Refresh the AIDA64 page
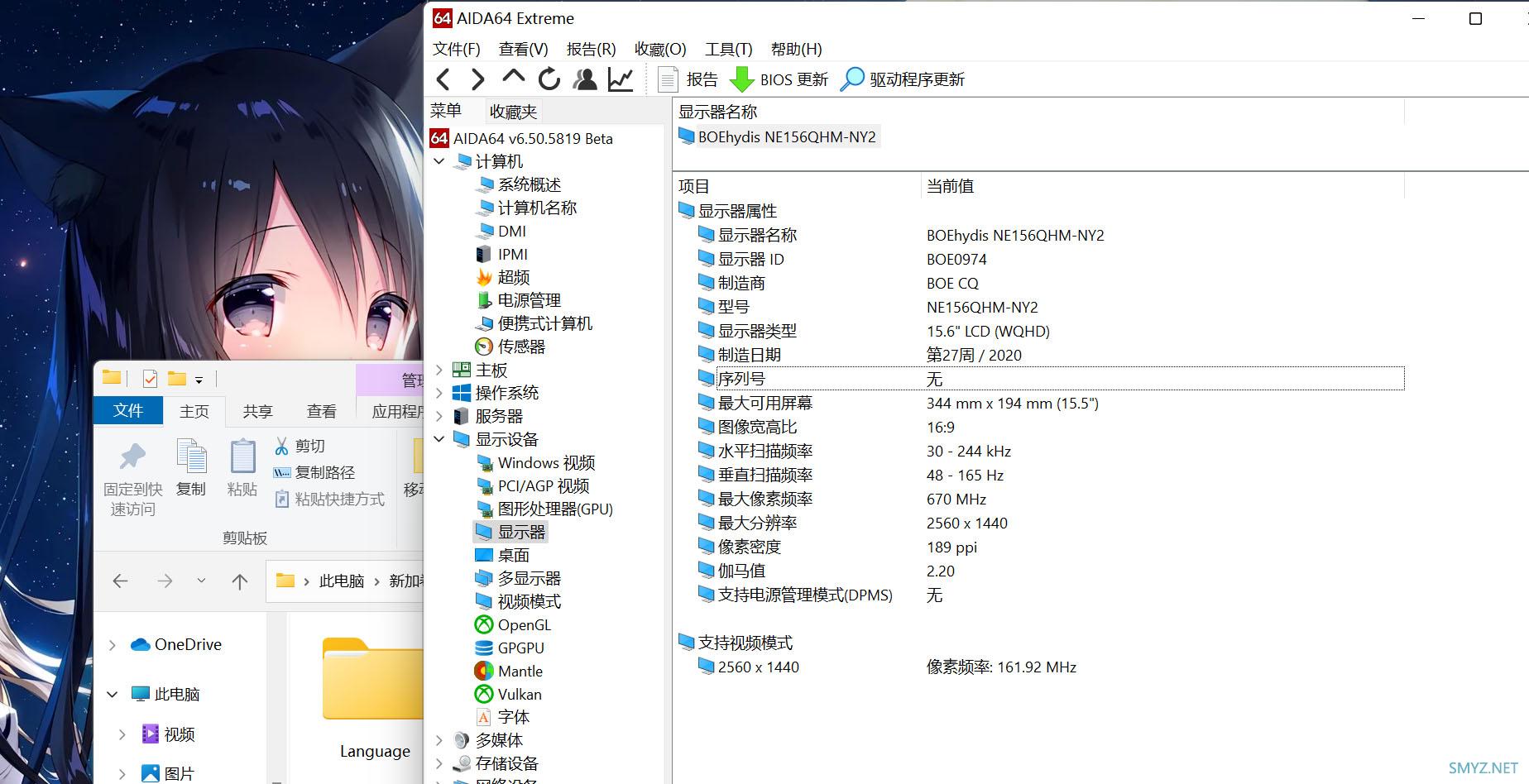The width and height of the screenshot is (1529, 784). coord(549,79)
